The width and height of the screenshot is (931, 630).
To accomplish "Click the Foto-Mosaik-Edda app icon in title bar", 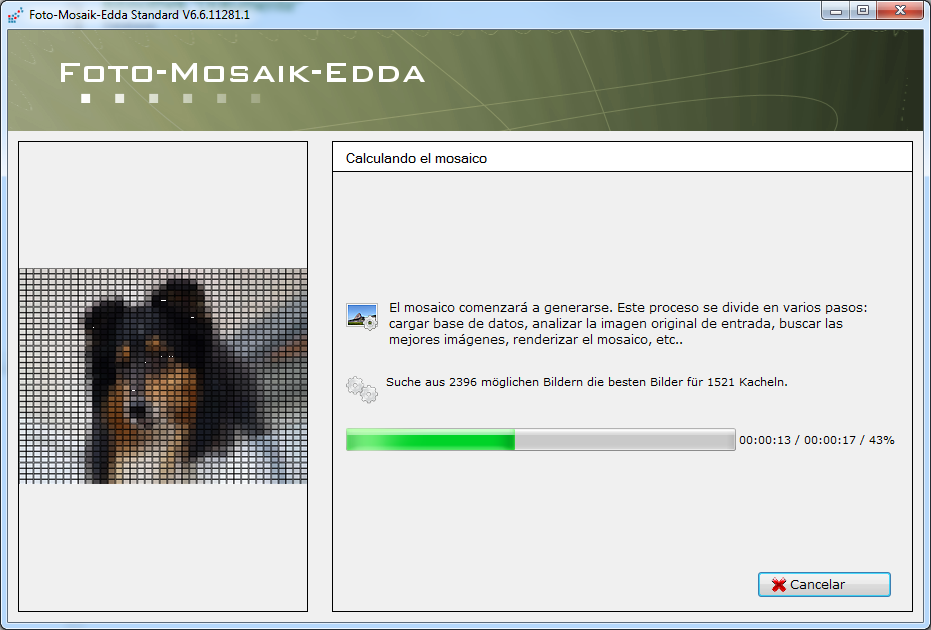I will pyautogui.click(x=15, y=14).
